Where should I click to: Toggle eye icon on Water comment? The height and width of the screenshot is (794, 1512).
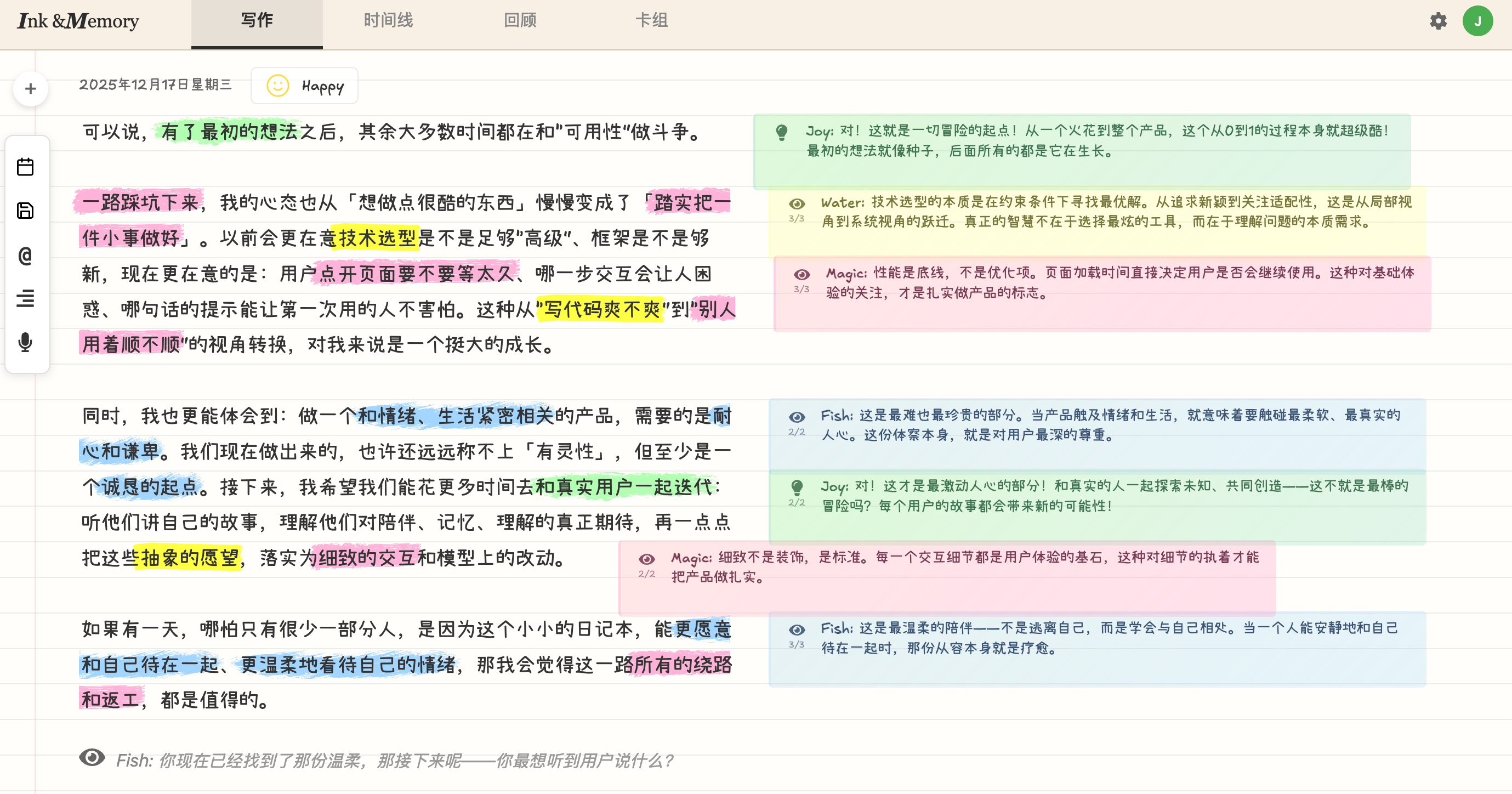(797, 204)
